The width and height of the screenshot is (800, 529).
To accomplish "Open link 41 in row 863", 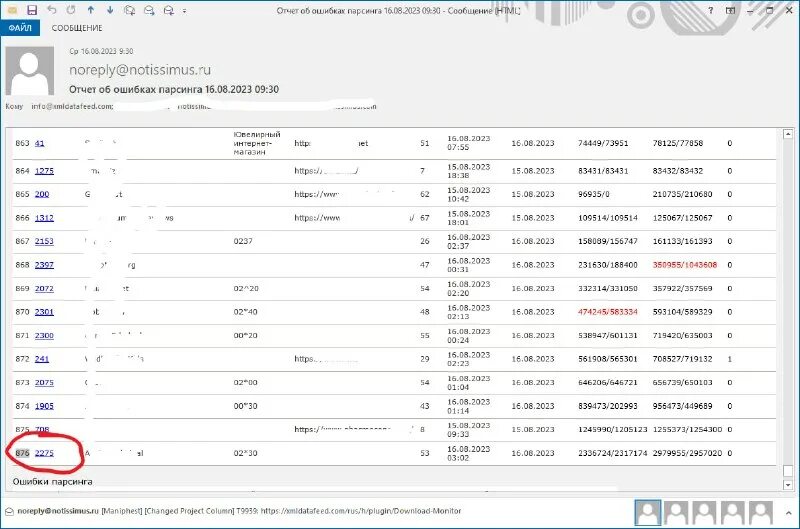I will tap(39, 143).
